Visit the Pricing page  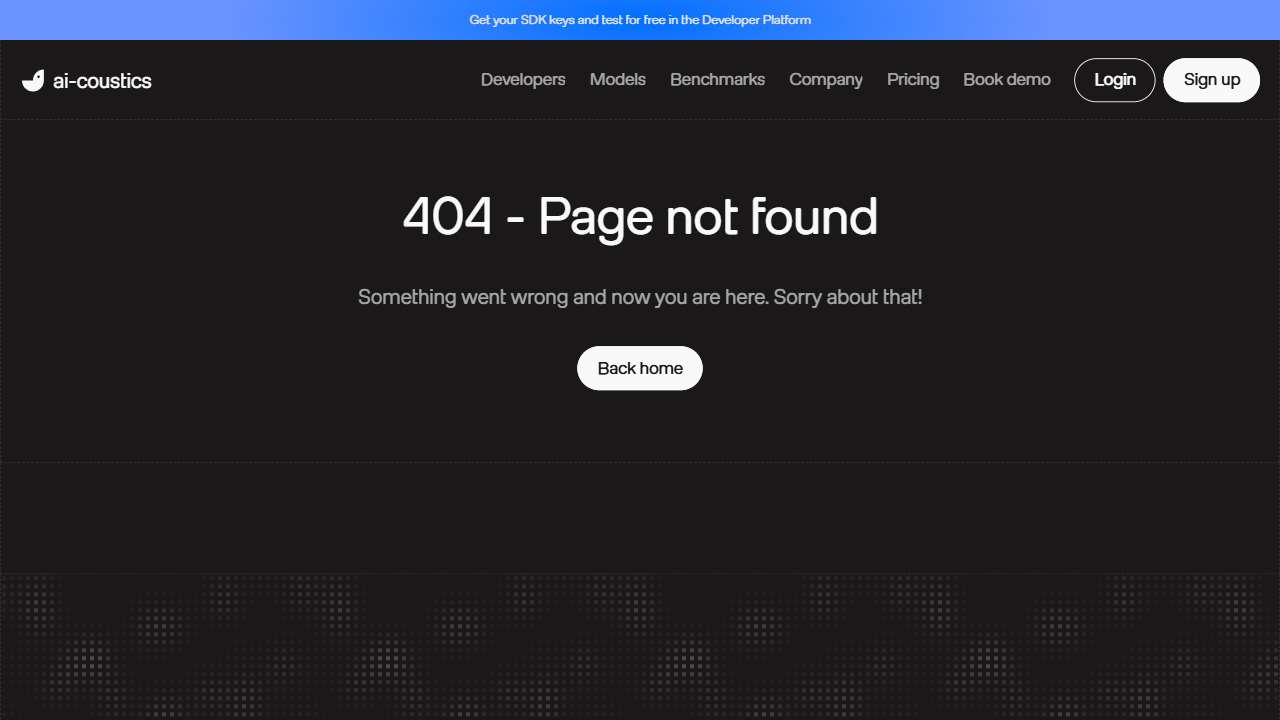(913, 80)
